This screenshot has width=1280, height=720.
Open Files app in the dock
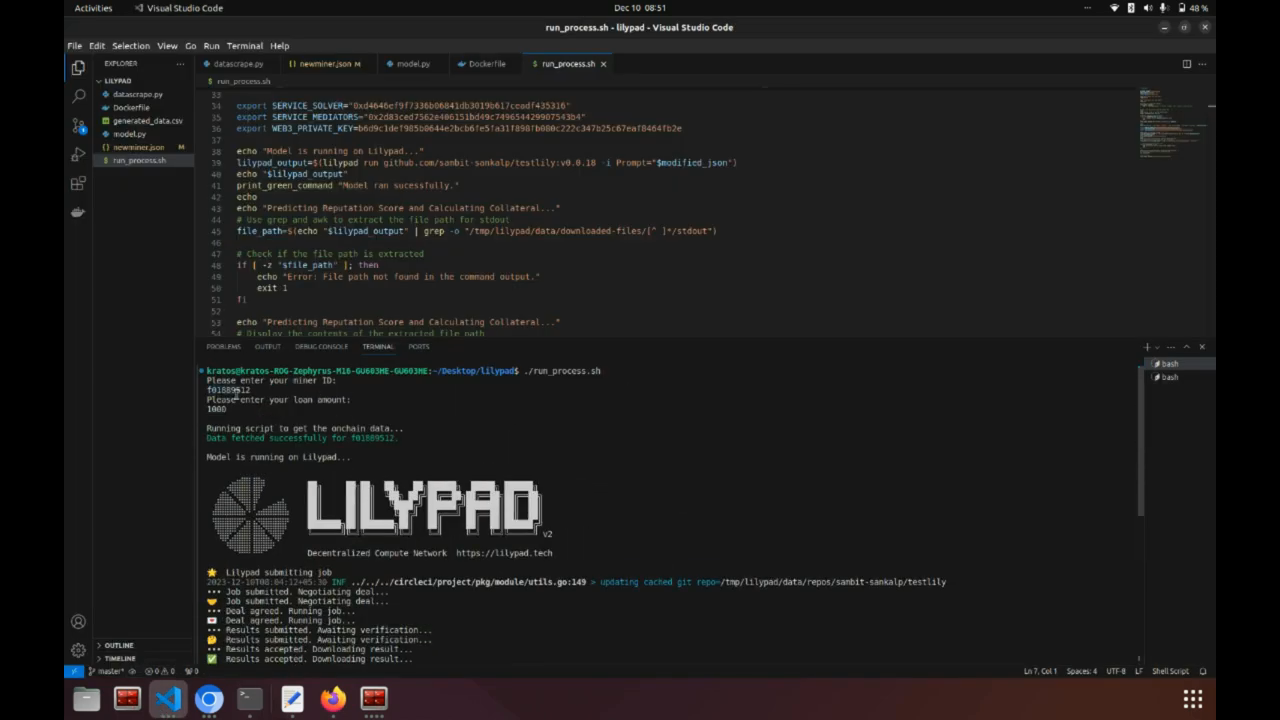click(x=87, y=699)
